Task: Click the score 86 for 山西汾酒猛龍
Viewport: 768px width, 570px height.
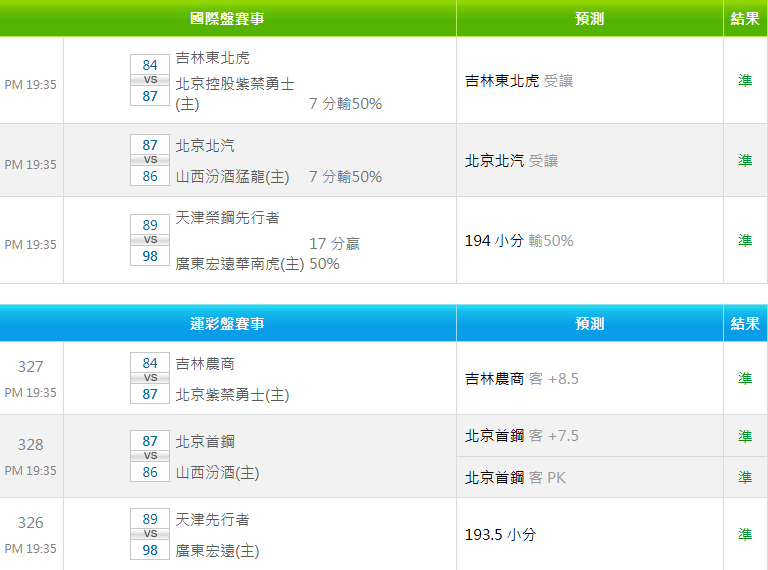Action: [150, 176]
